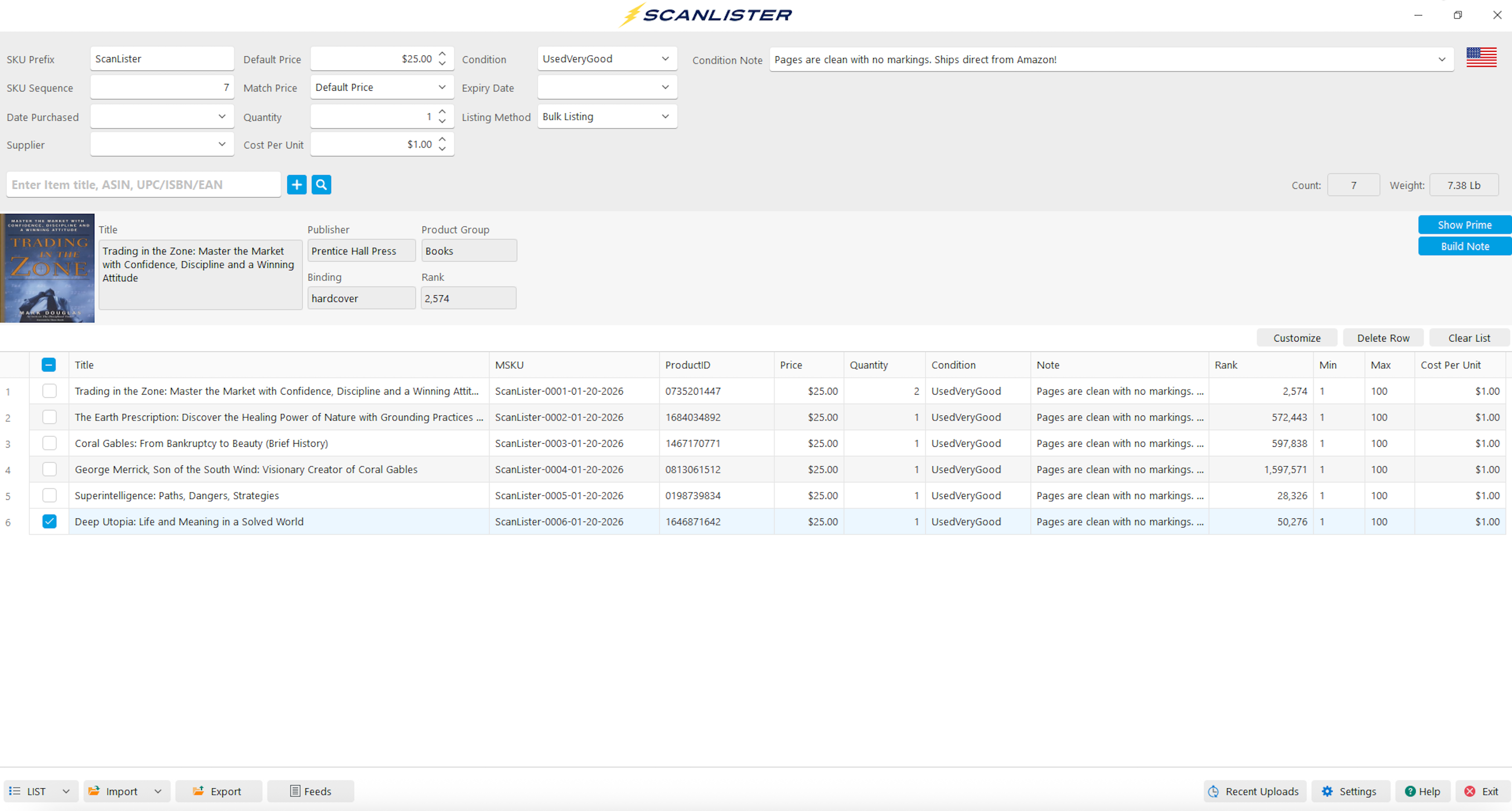This screenshot has height=811, width=1512.
Task: Increase Default Price with up stepper arrow
Action: point(442,54)
